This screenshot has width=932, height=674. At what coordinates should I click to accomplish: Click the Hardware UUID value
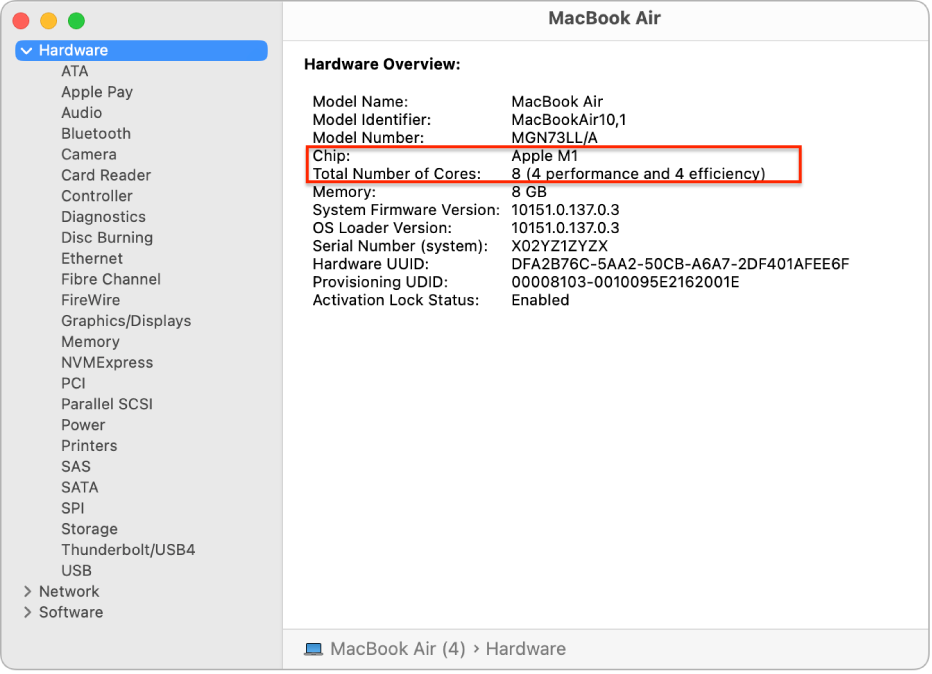coord(681,264)
